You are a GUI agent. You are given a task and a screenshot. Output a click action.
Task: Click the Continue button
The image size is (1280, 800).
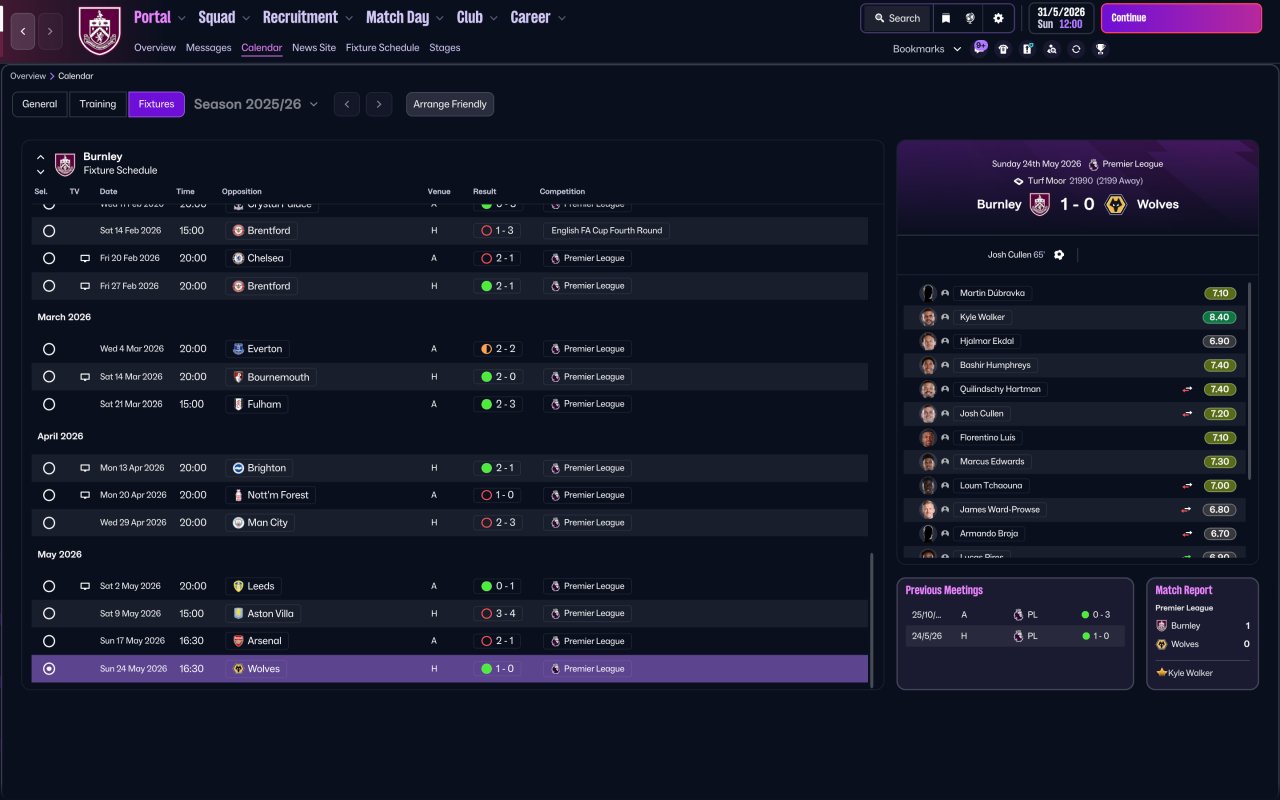pos(1181,18)
